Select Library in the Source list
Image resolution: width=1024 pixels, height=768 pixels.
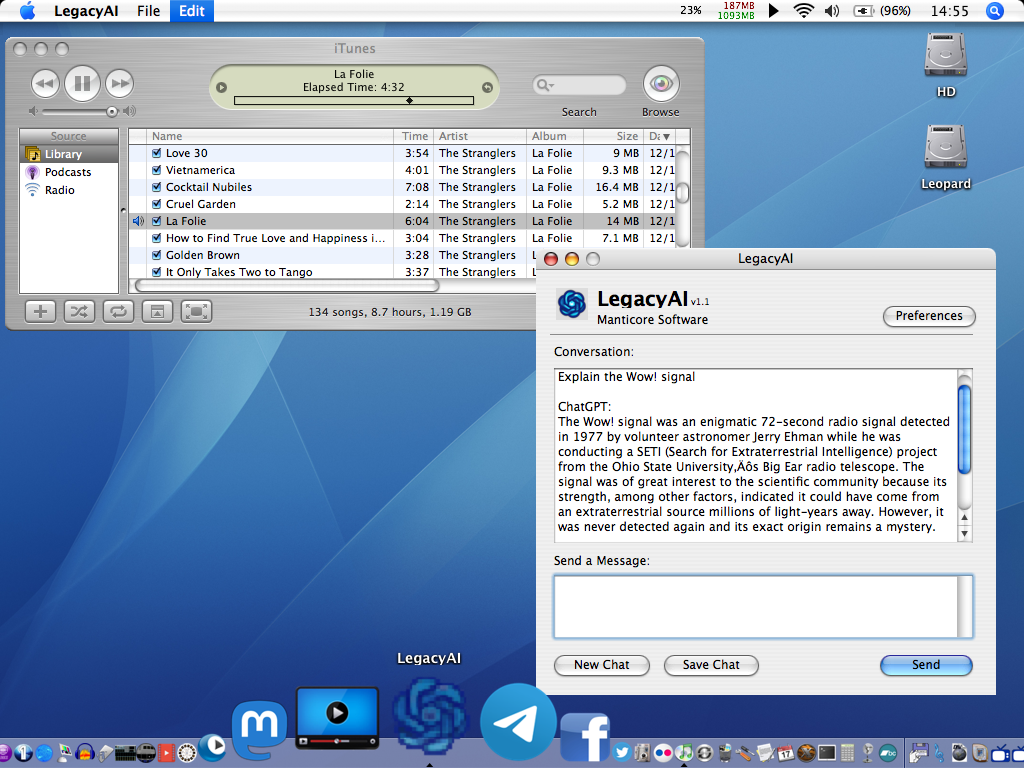point(69,154)
